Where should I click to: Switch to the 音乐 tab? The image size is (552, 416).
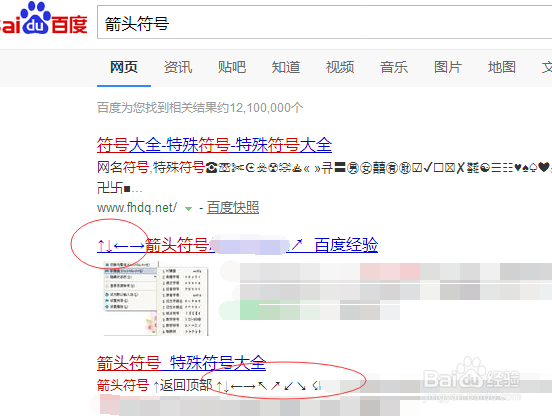[x=394, y=67]
